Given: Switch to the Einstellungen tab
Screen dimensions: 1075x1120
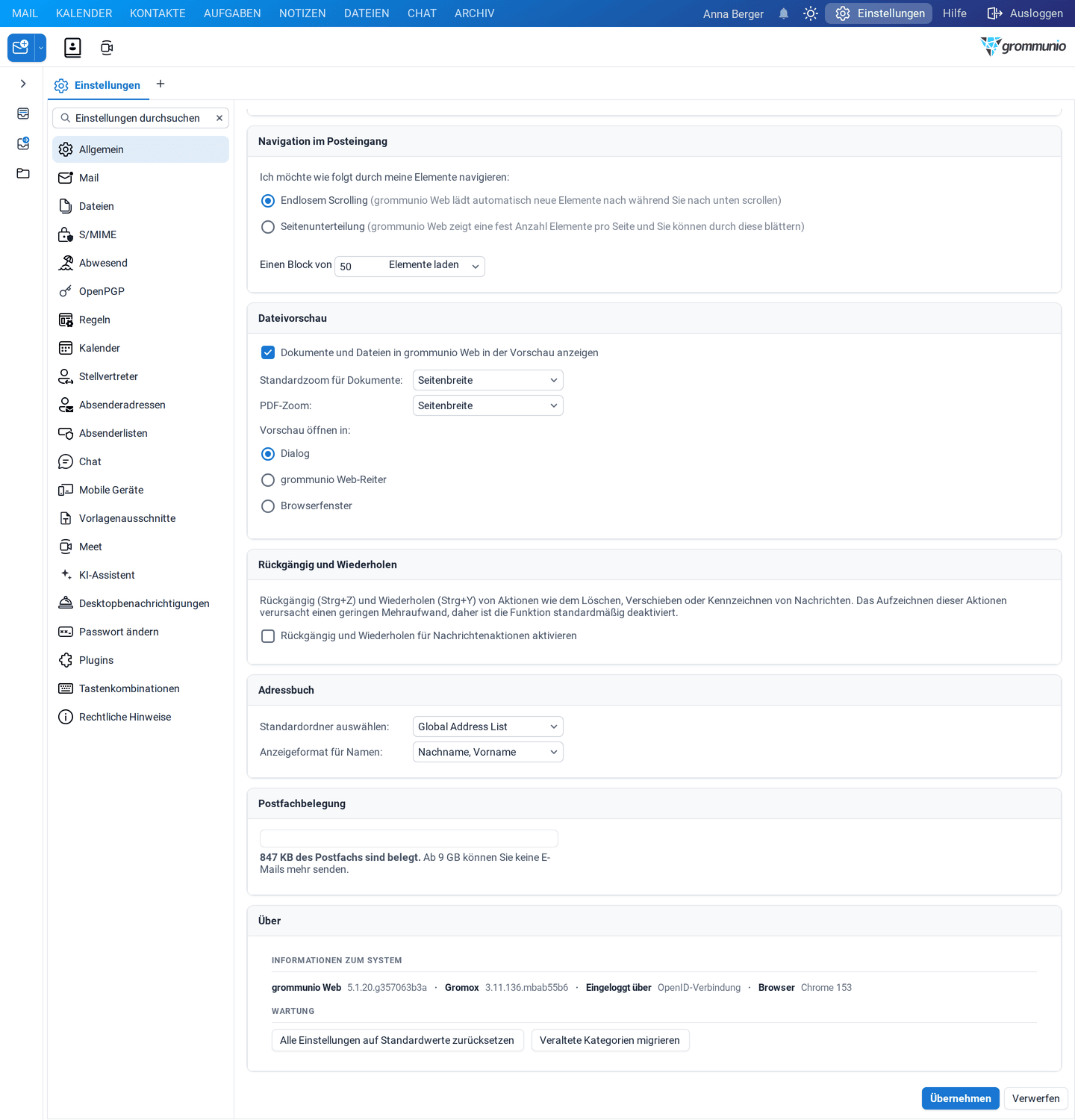Looking at the screenshot, I should click(99, 85).
